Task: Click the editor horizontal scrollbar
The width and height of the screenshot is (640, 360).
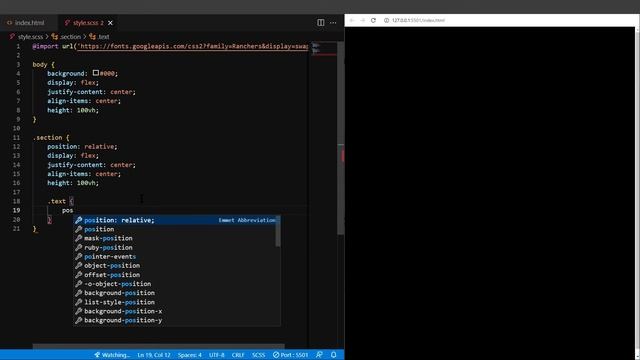Action: [158, 347]
